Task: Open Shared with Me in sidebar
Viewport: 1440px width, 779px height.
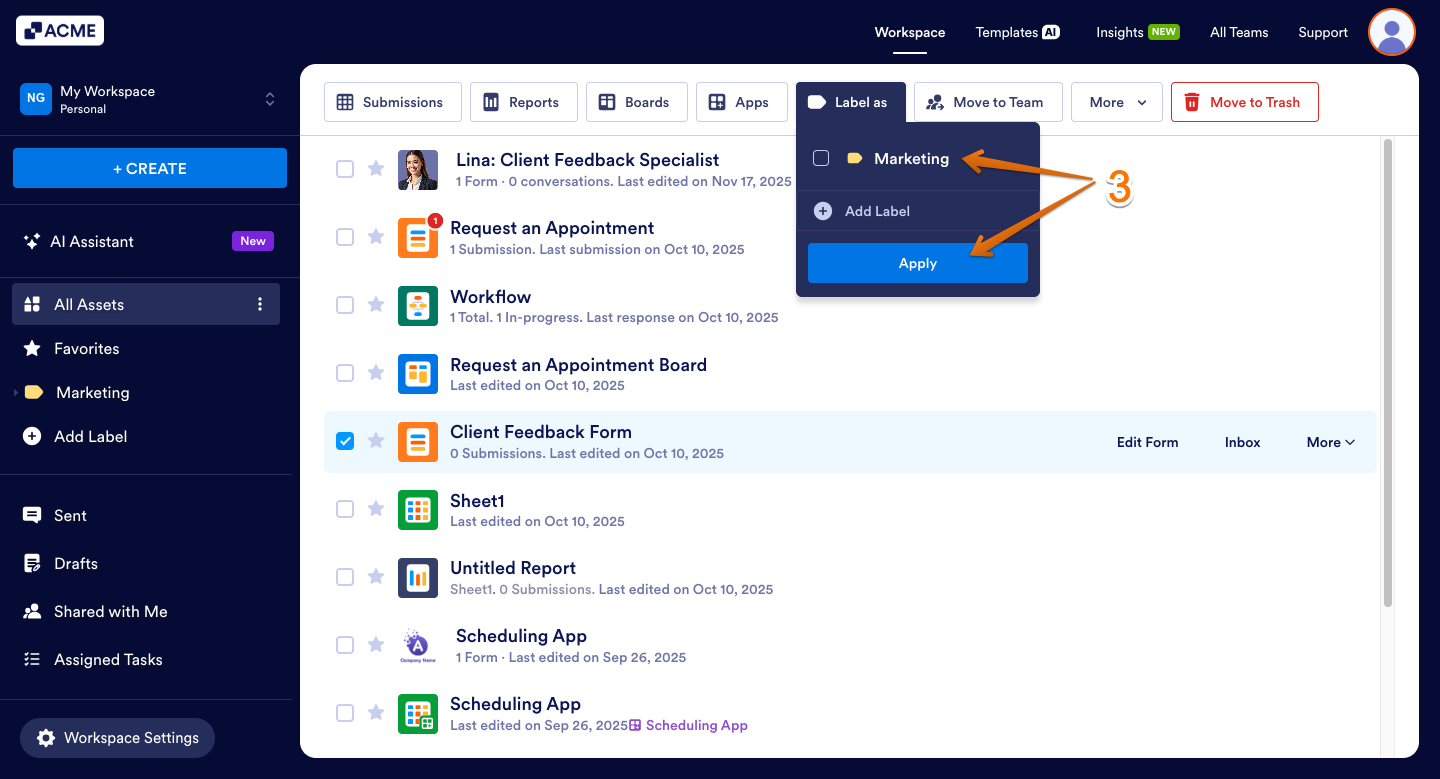Action: [x=110, y=611]
